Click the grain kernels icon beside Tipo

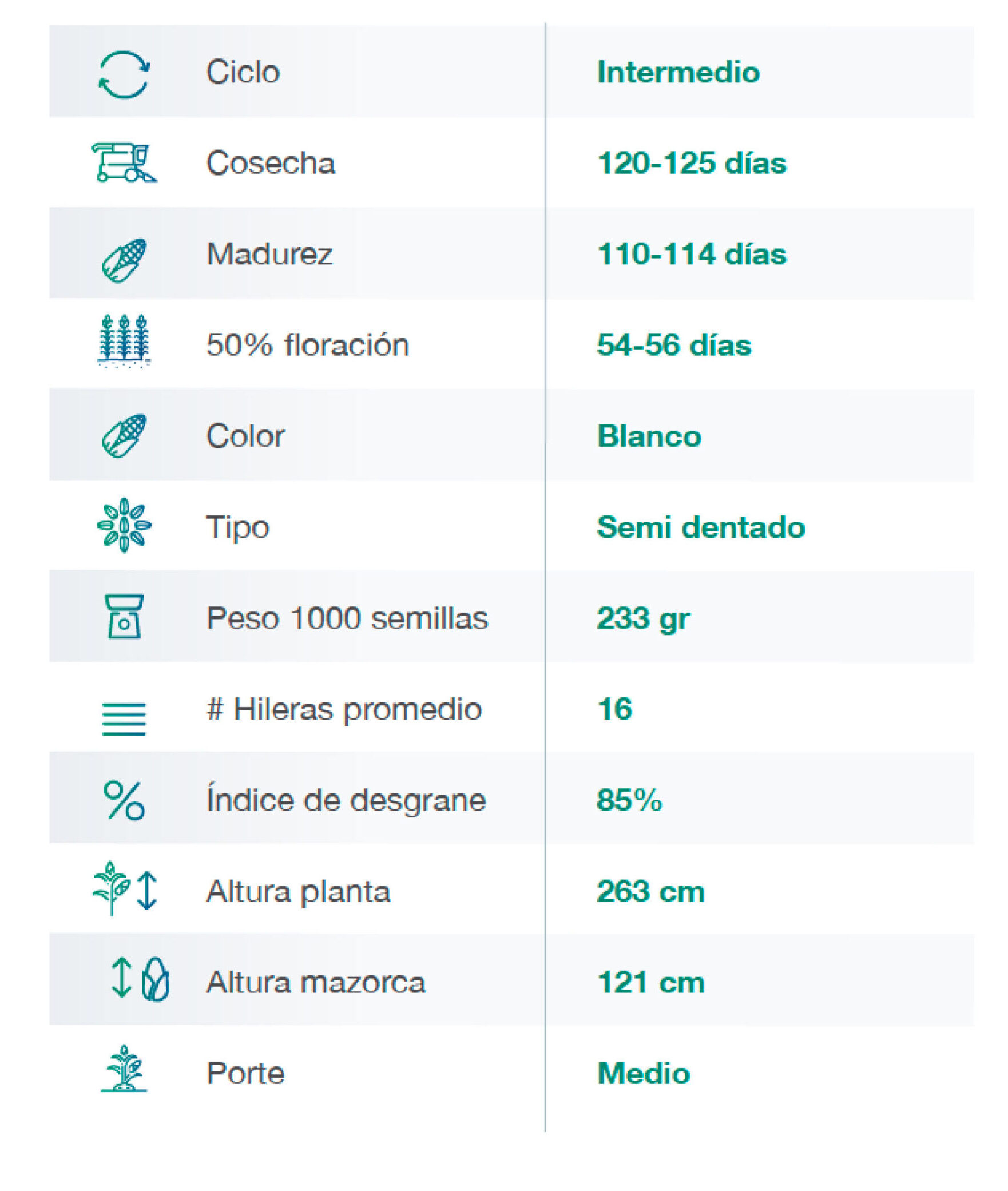point(124,525)
